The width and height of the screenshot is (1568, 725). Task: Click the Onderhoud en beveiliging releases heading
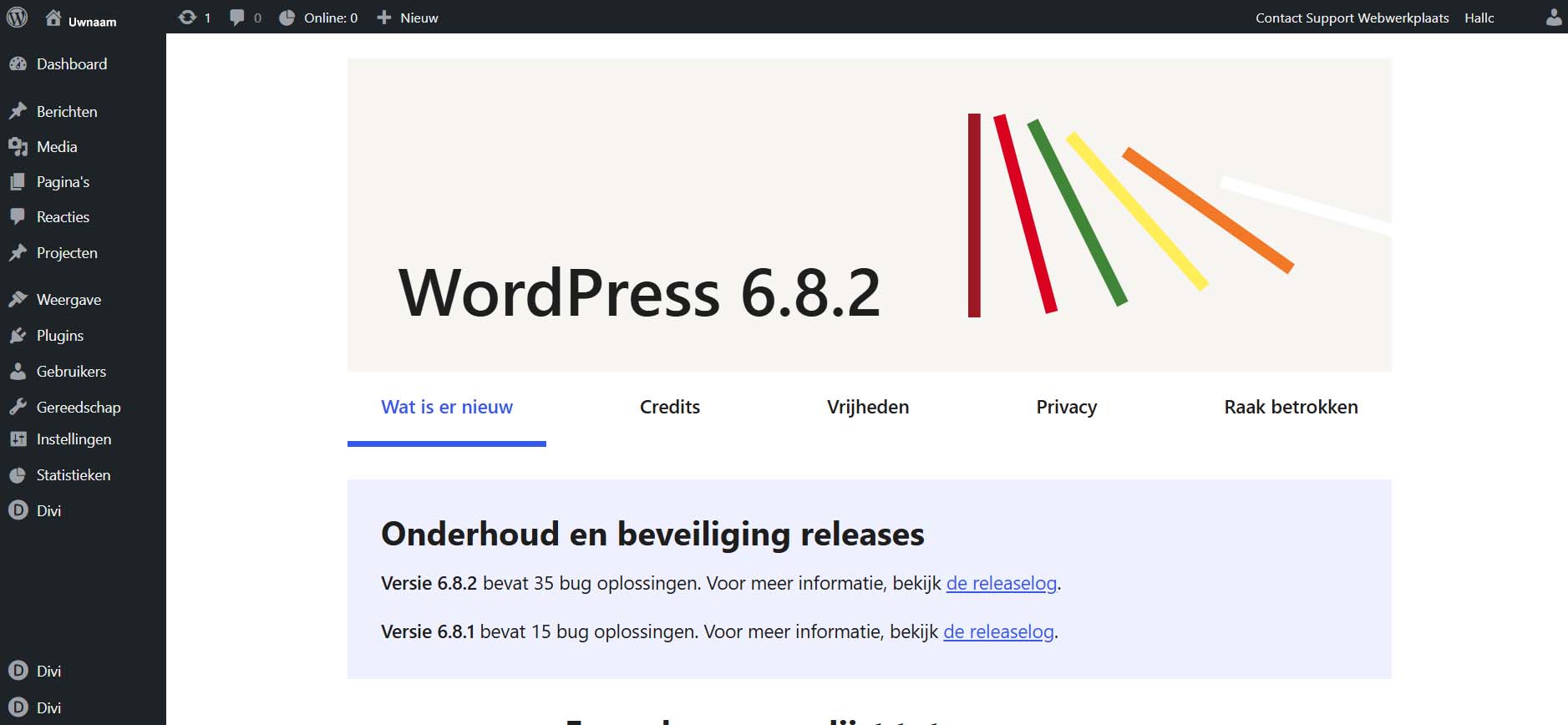(652, 535)
